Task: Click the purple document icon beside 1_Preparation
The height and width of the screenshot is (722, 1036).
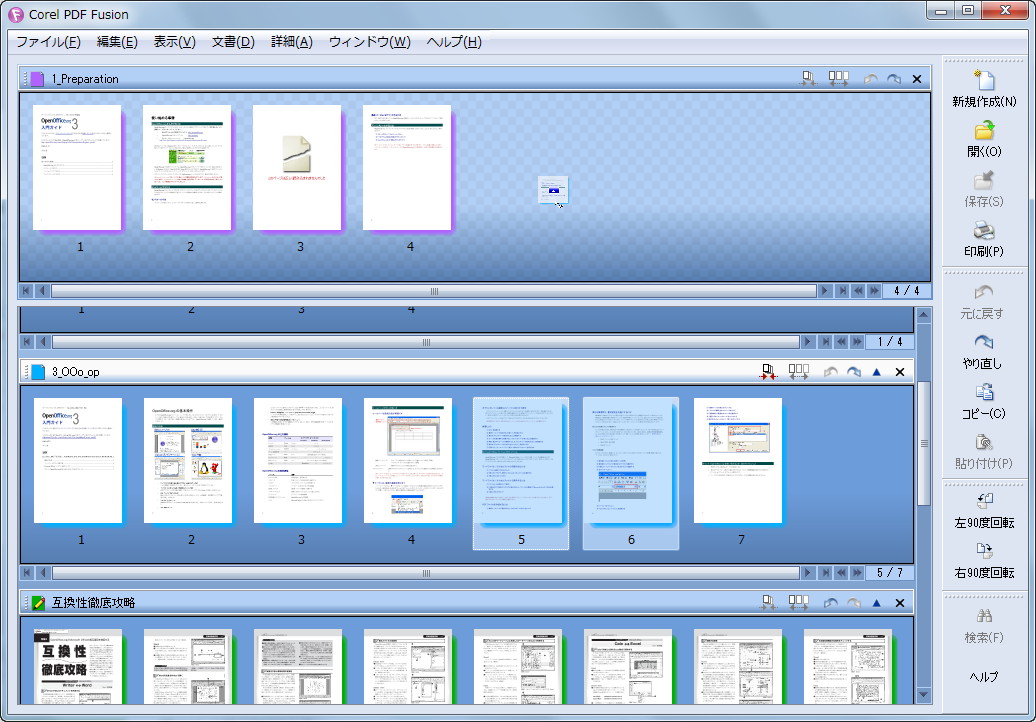Action: (38, 79)
